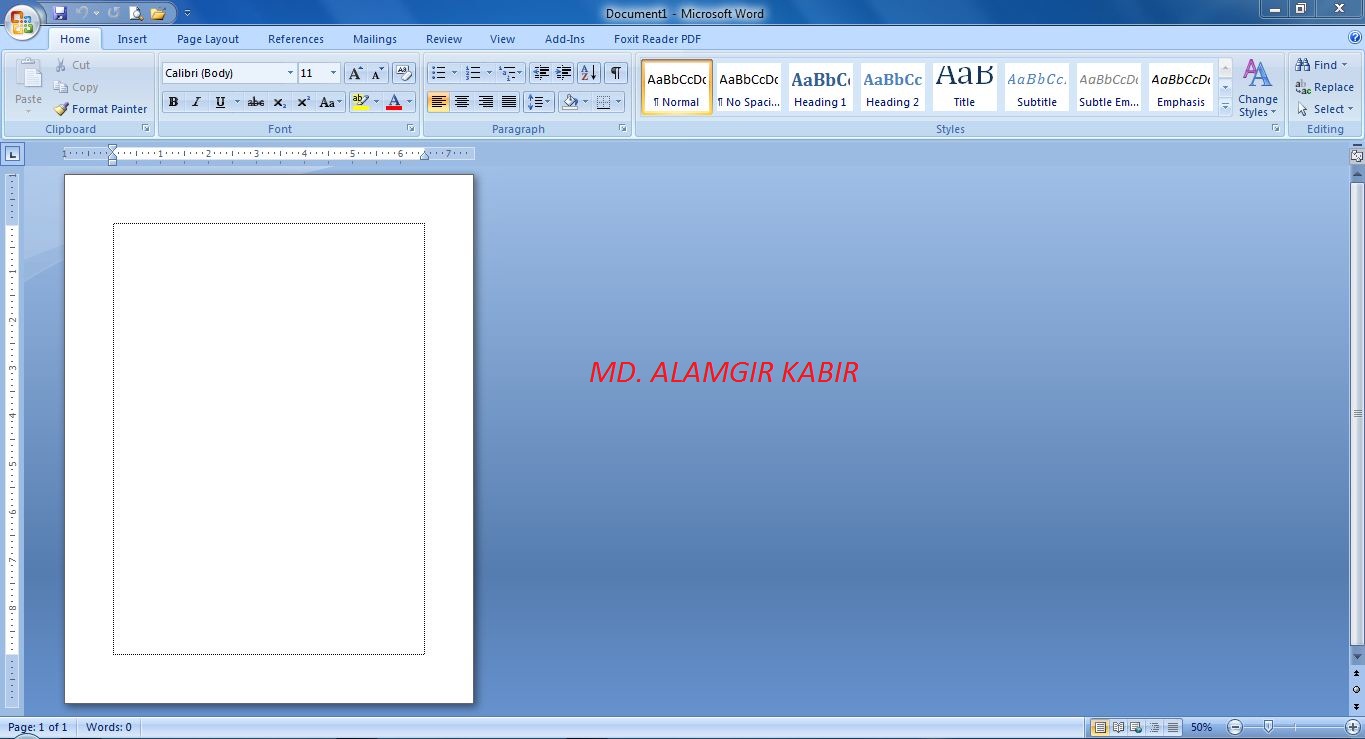
Task: Open the Font dialog launcher
Action: coord(411,129)
